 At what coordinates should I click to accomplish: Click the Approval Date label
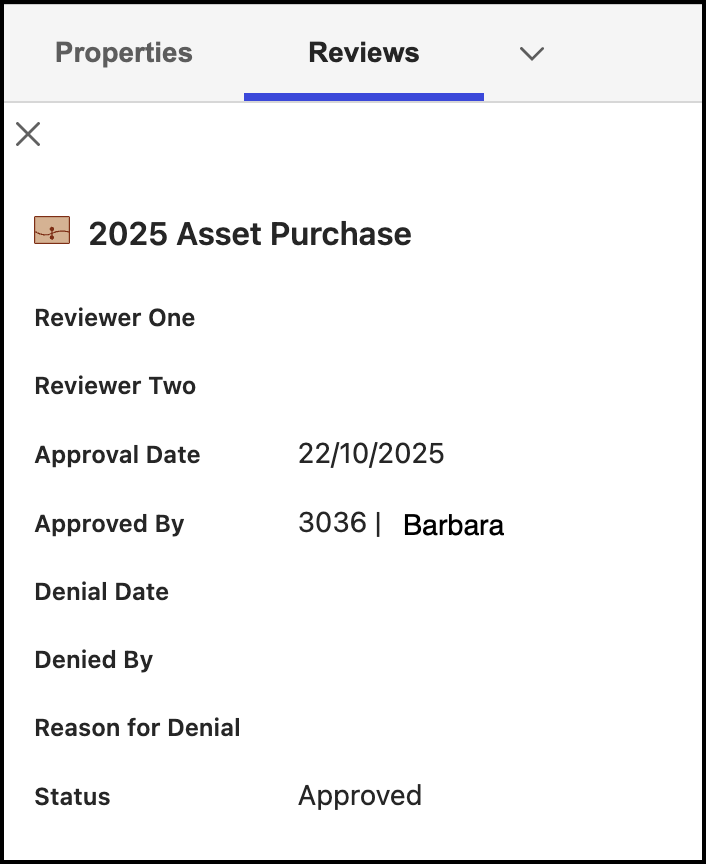[117, 455]
